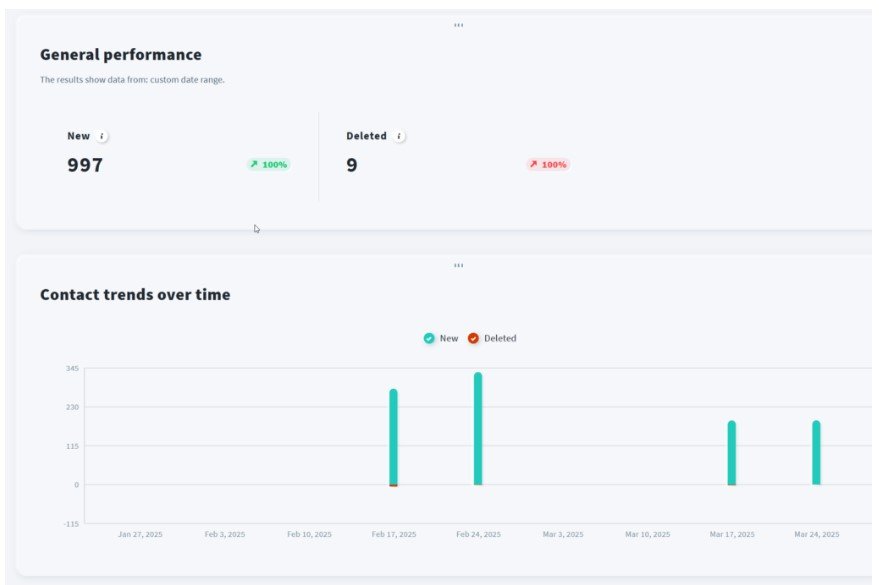879x585 pixels.
Task: Select the Mar 17, 2025 bar on chart
Action: (x=733, y=455)
